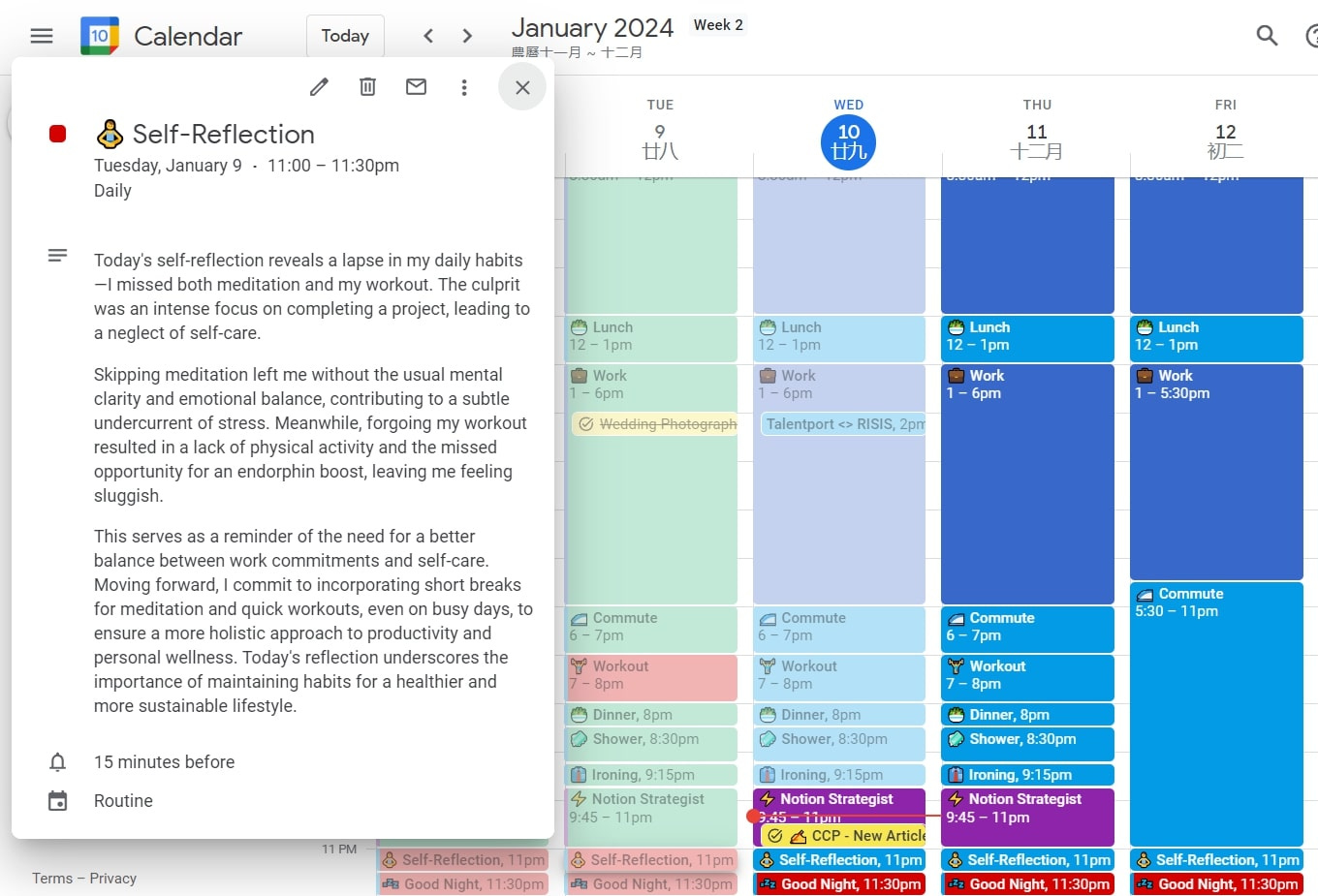Navigate to the next week
Screen dimensions: 1318x896
466,35
